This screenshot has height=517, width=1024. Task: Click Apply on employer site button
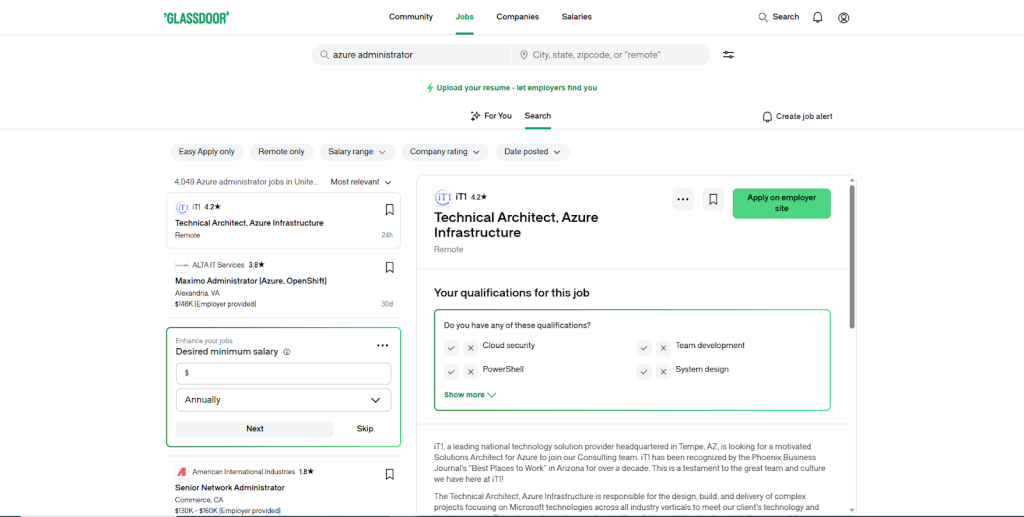tap(782, 203)
